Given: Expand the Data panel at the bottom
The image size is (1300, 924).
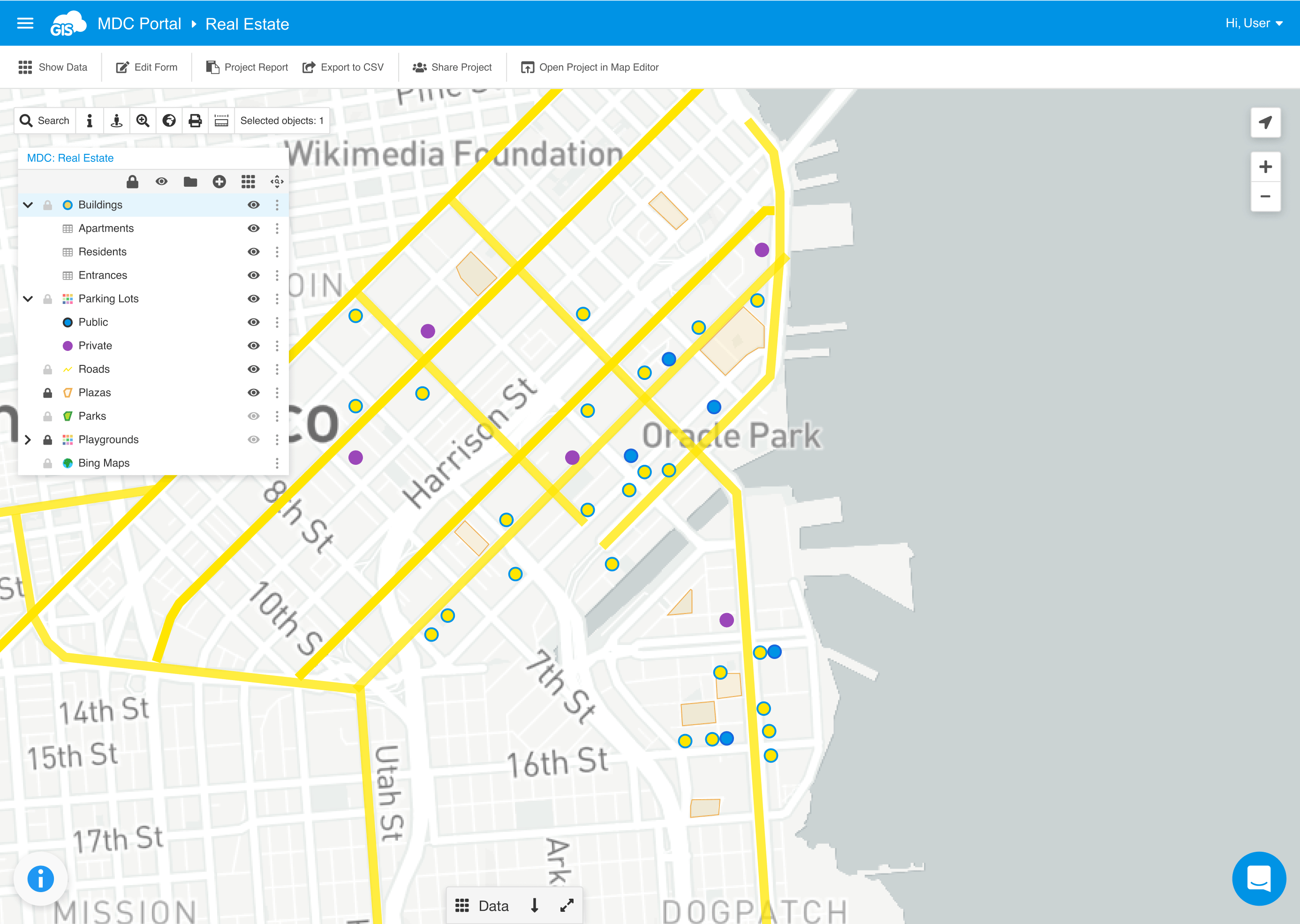Looking at the screenshot, I should pyautogui.click(x=567, y=906).
